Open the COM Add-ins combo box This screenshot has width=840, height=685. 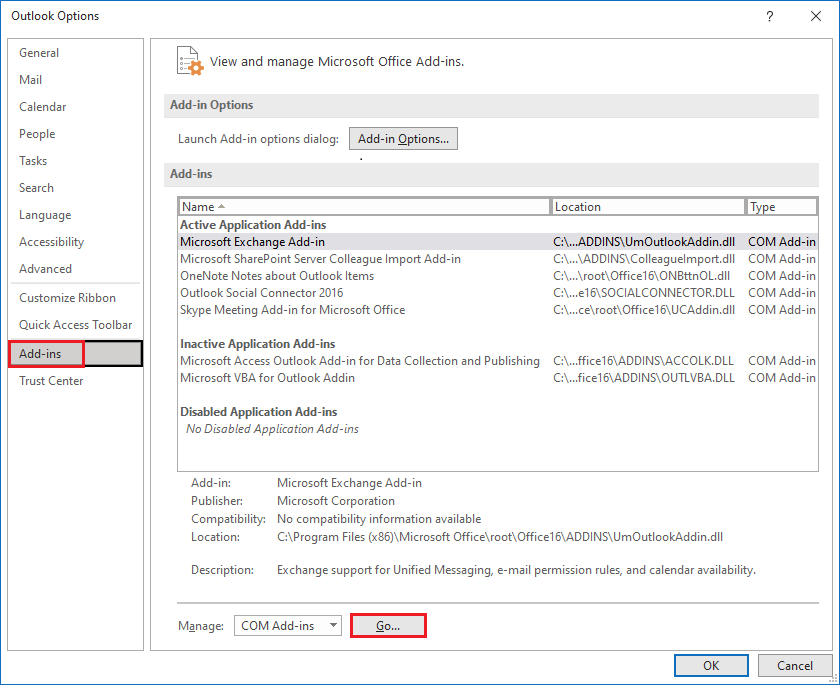click(x=287, y=625)
